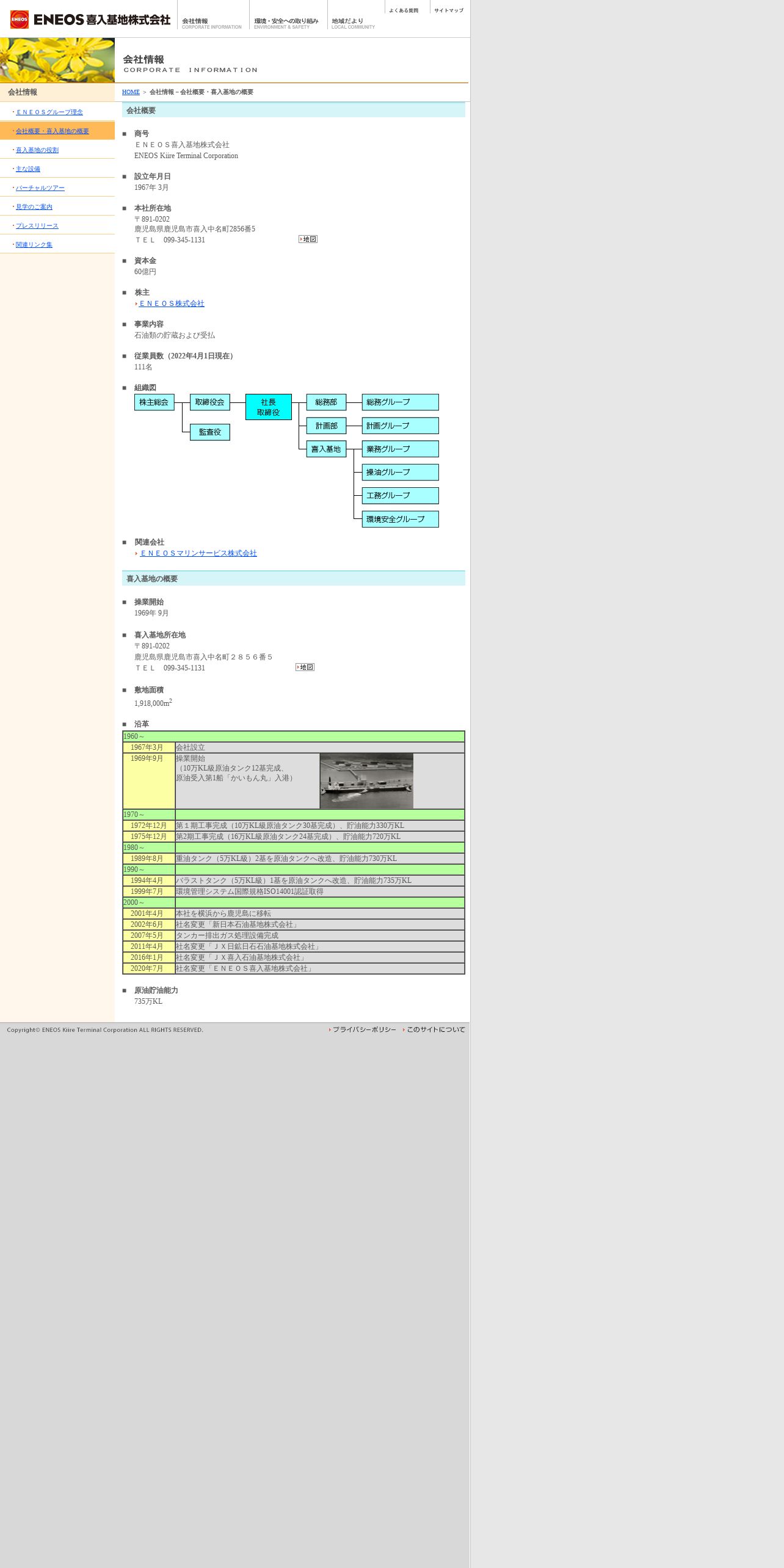Click the 1972年12月 history date cell
784x1568 pixels.
[149, 826]
